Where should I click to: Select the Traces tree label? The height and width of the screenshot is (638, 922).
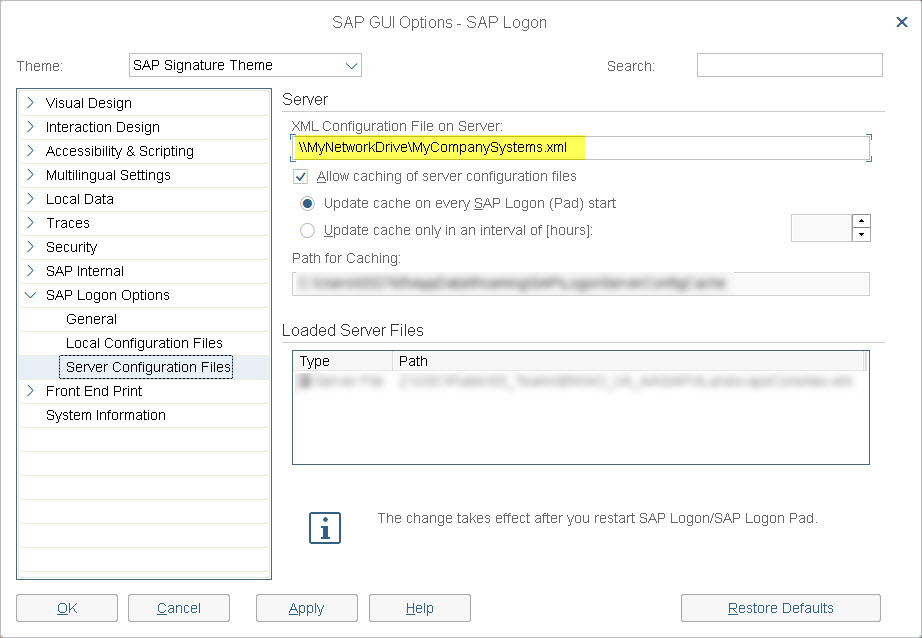[68, 223]
